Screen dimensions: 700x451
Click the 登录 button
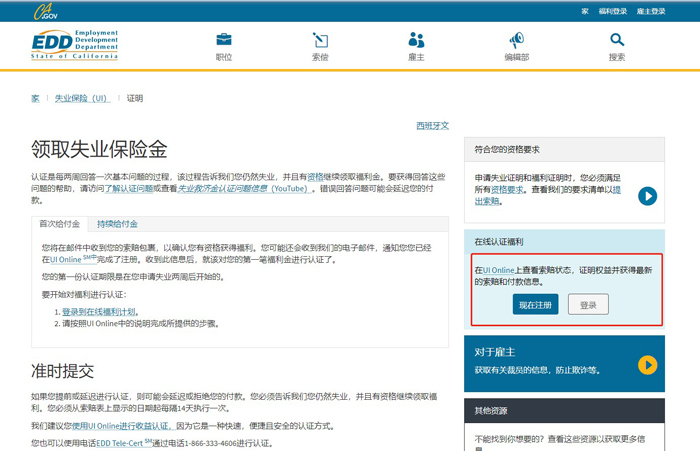pos(588,305)
